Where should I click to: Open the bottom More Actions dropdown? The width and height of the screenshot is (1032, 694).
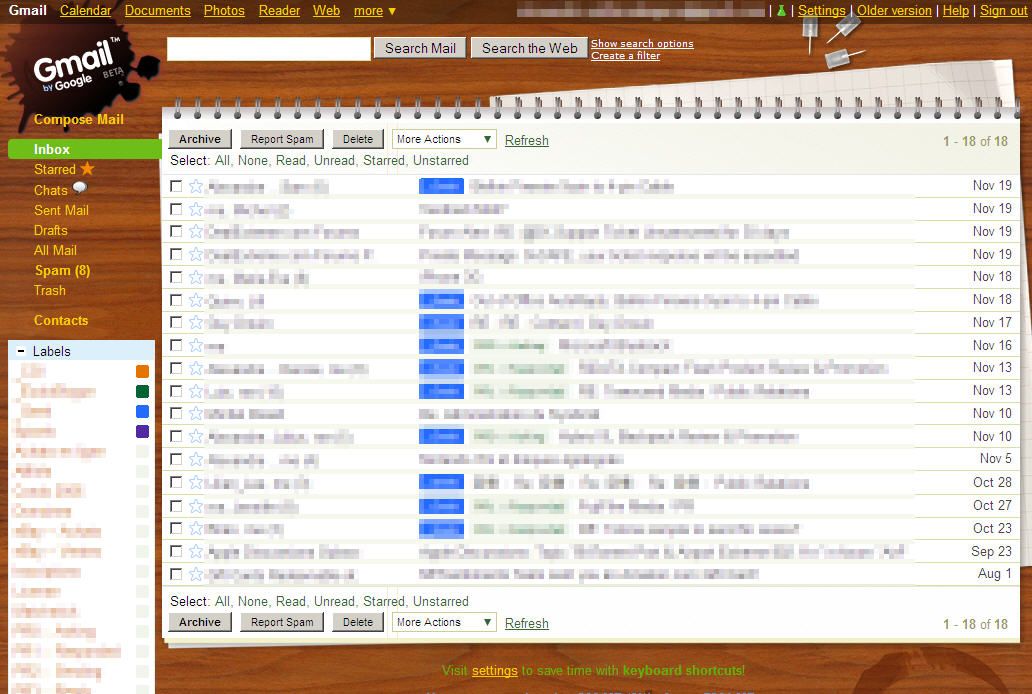click(x=444, y=622)
